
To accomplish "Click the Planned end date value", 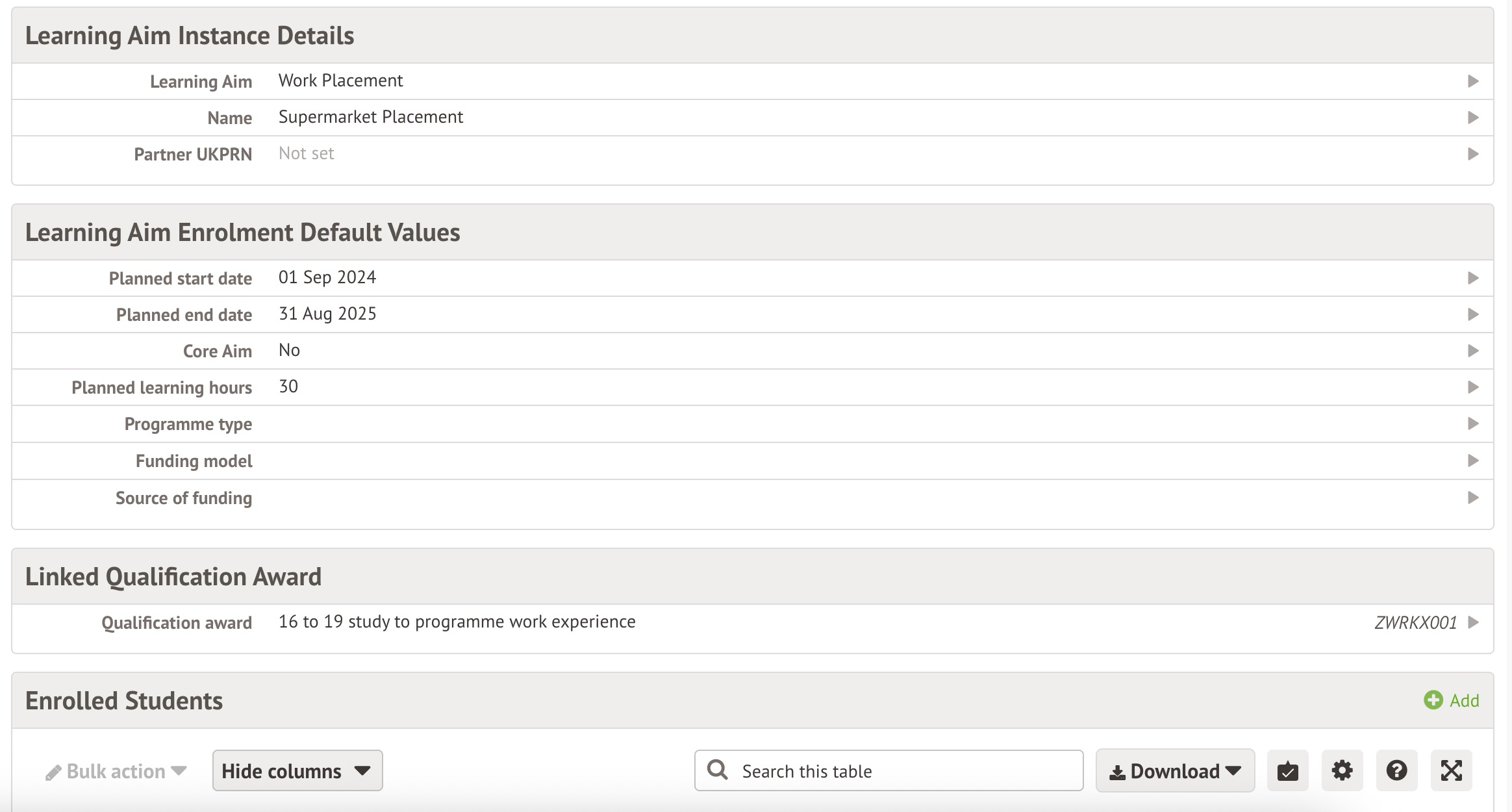I will tap(327, 314).
